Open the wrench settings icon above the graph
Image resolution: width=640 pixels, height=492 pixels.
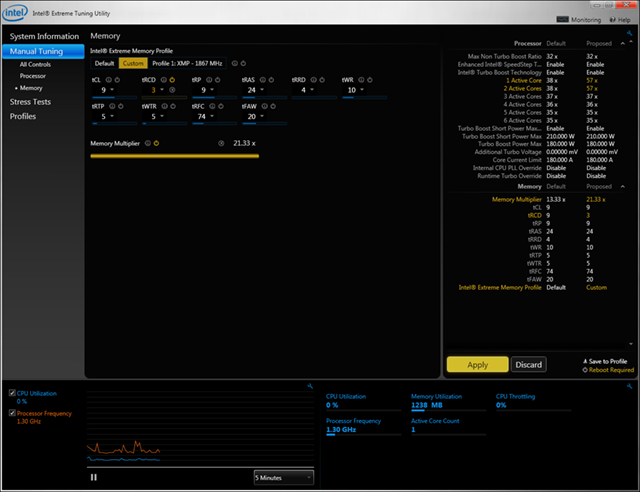(x=310, y=386)
